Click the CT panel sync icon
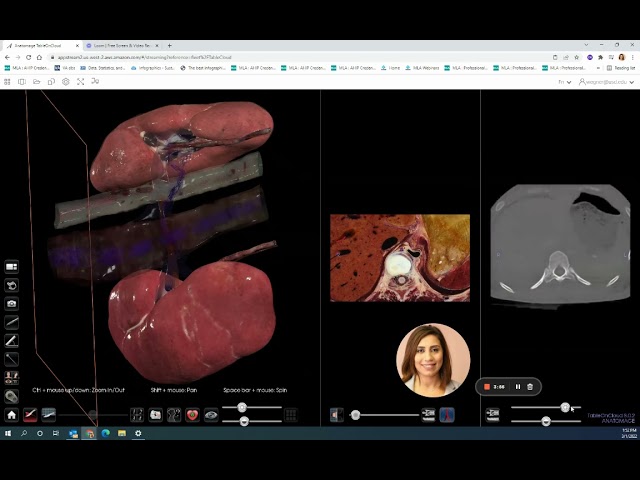 click(493, 415)
